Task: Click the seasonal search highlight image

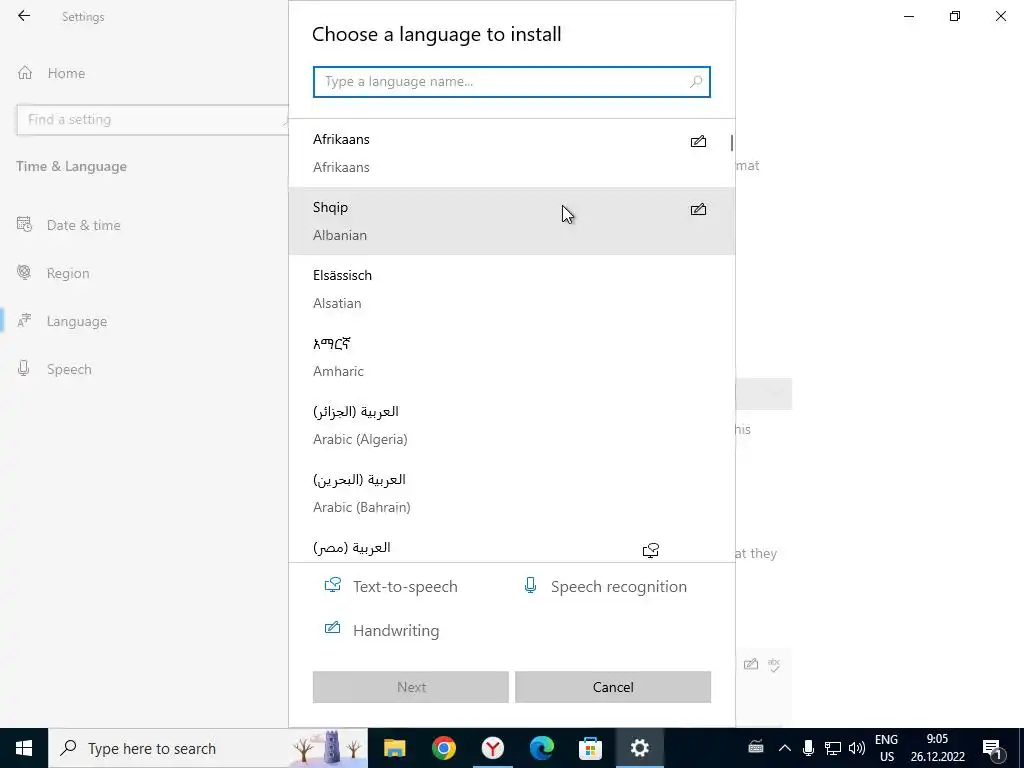Action: (x=327, y=748)
